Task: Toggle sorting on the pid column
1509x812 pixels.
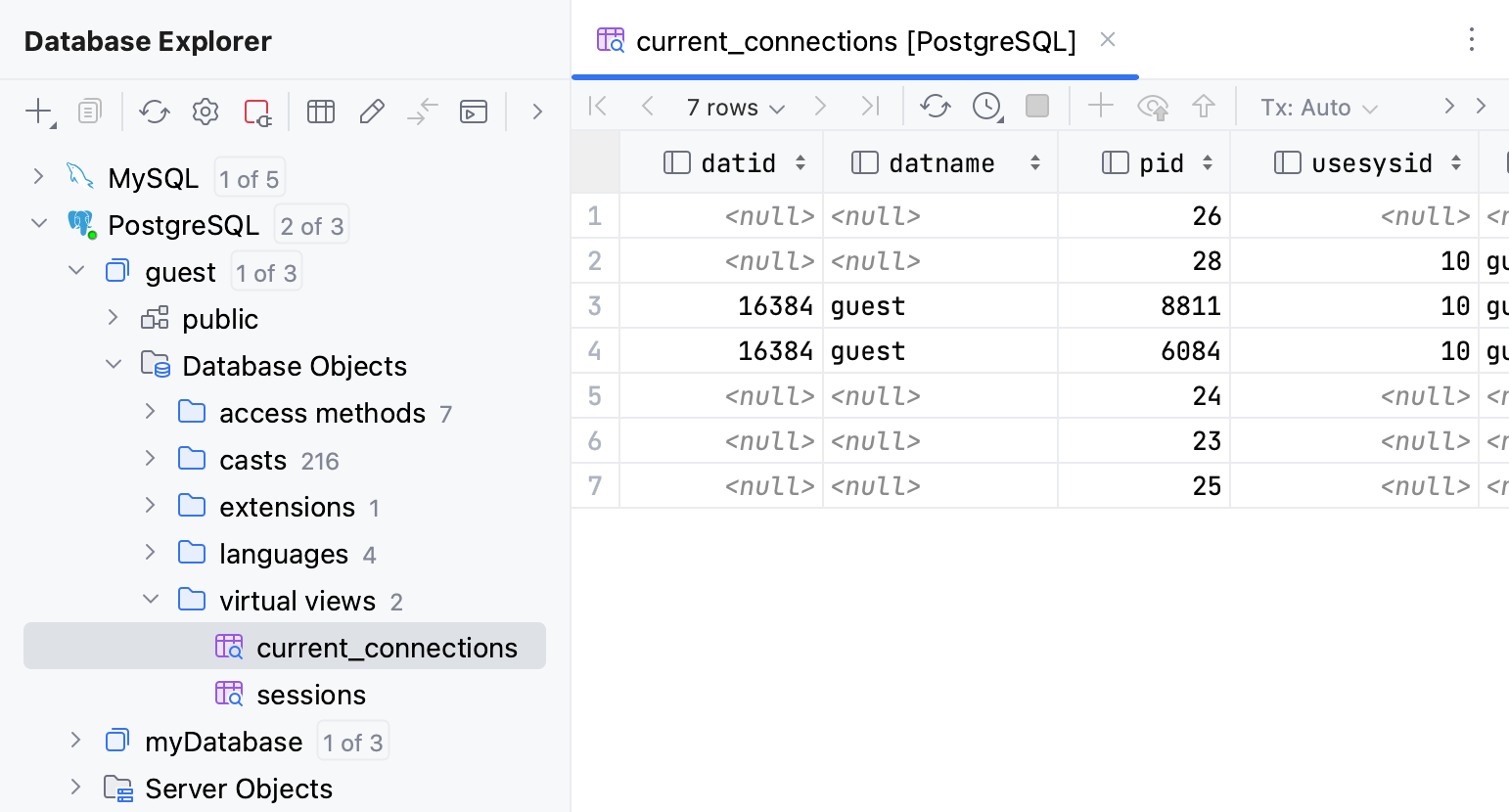Action: coord(1208,162)
